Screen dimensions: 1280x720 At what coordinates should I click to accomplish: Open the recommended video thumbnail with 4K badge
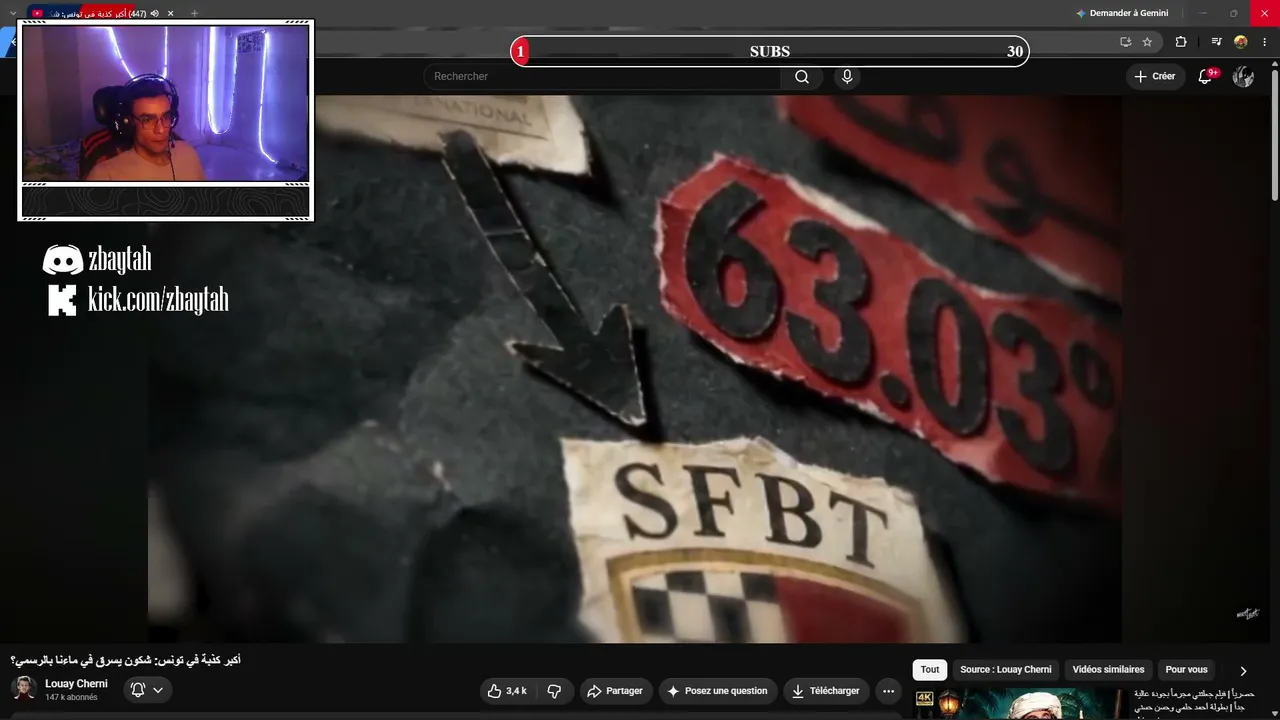click(x=1019, y=704)
